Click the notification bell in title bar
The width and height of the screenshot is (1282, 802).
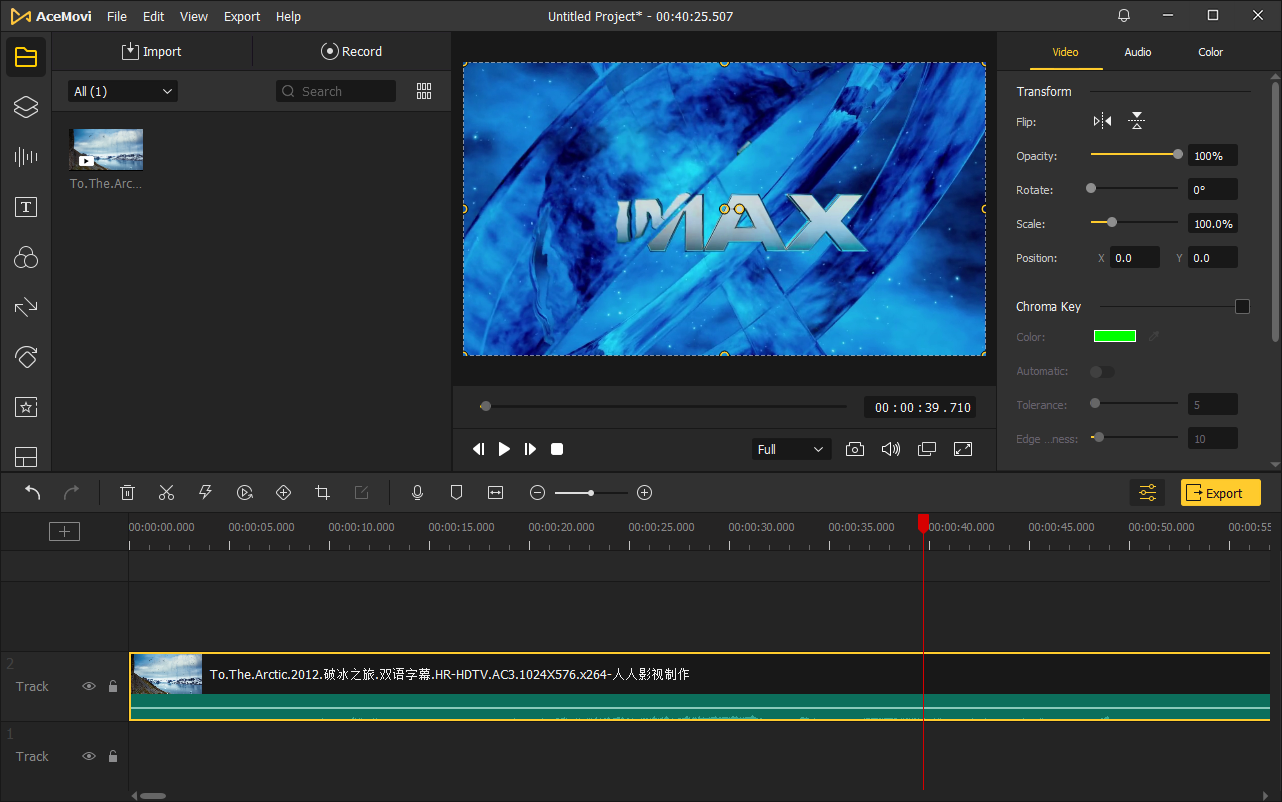pos(1124,16)
